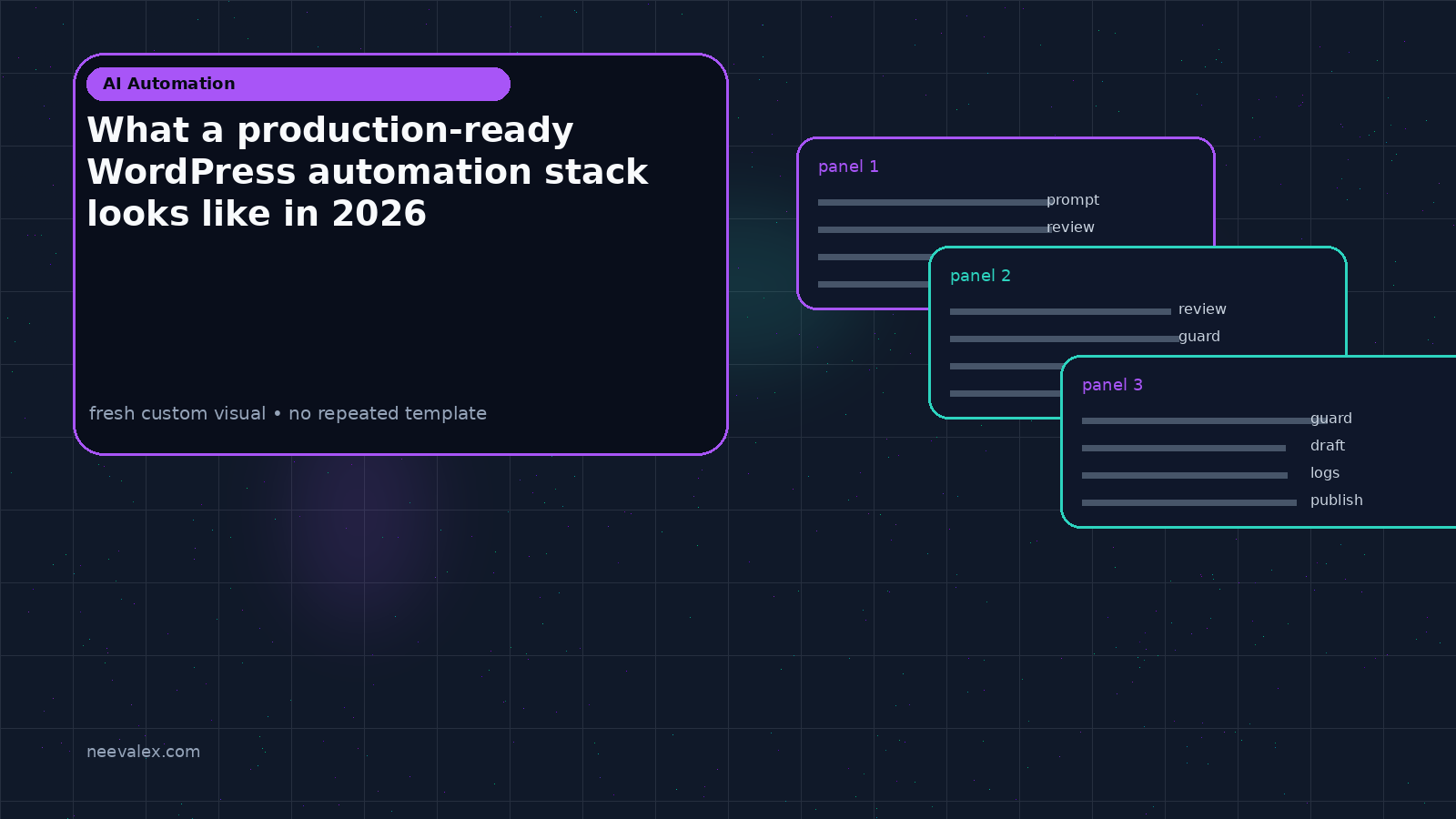The image size is (1456, 819).
Task: Select the 'publish' label in panel 3
Action: (x=1337, y=500)
